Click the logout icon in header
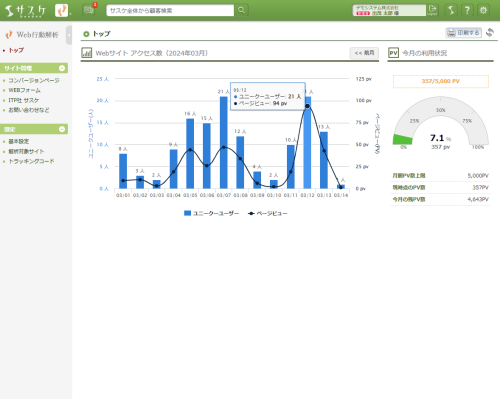 click(433, 10)
